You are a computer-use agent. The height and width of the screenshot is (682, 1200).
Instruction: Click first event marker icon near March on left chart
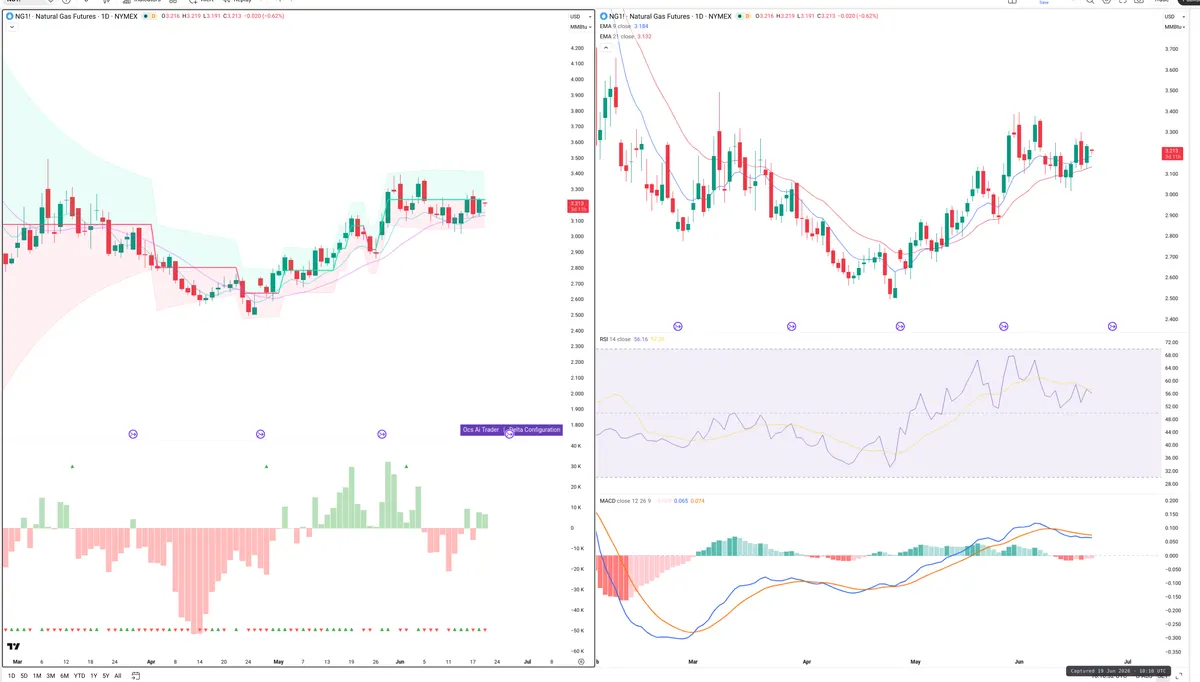134,433
